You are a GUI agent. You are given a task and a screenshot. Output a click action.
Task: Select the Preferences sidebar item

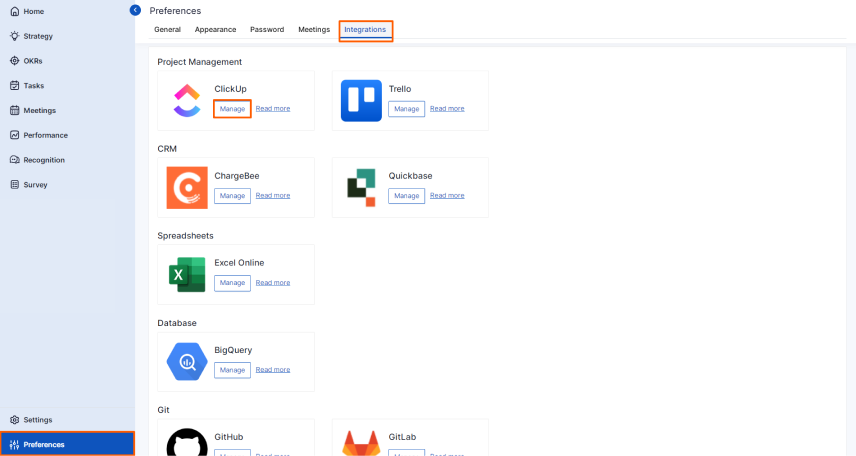click(x=67, y=444)
